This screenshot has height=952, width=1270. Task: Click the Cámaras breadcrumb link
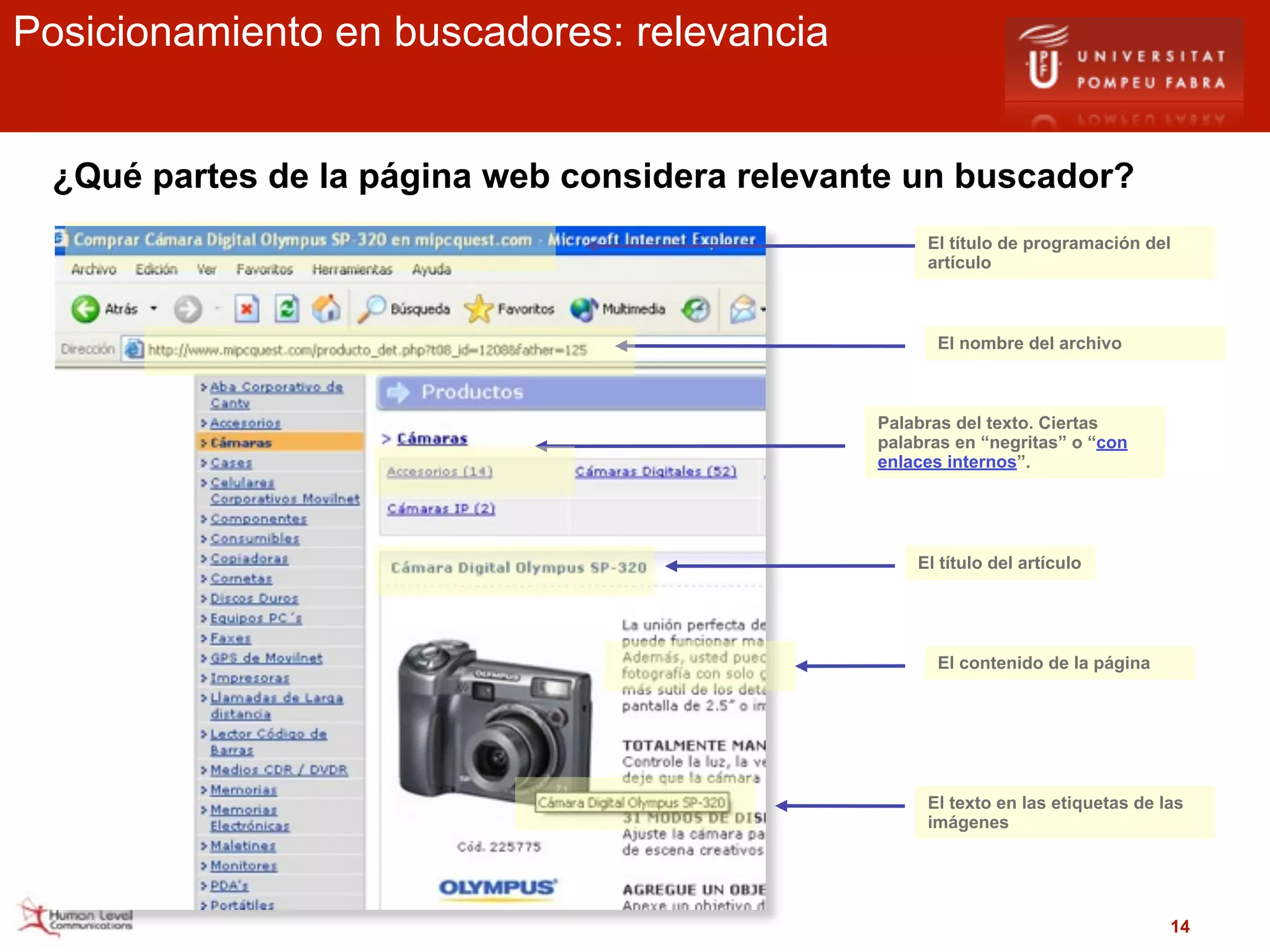pyautogui.click(x=432, y=438)
